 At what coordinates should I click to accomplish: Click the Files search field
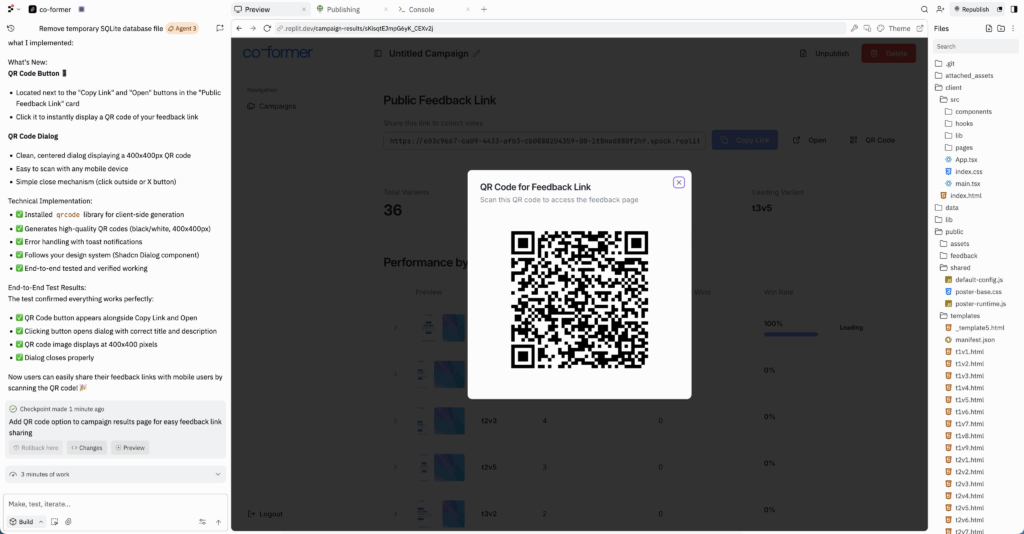click(x=975, y=46)
